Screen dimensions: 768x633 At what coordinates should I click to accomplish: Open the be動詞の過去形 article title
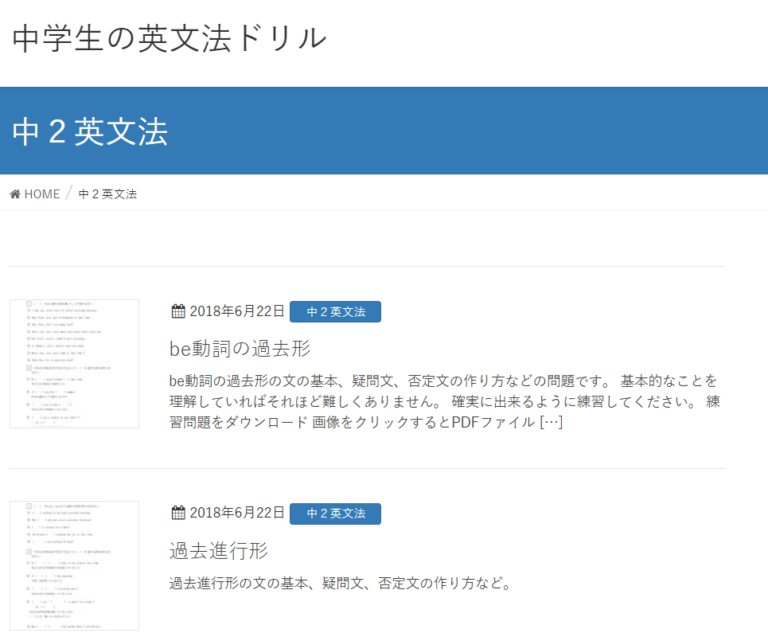(240, 349)
